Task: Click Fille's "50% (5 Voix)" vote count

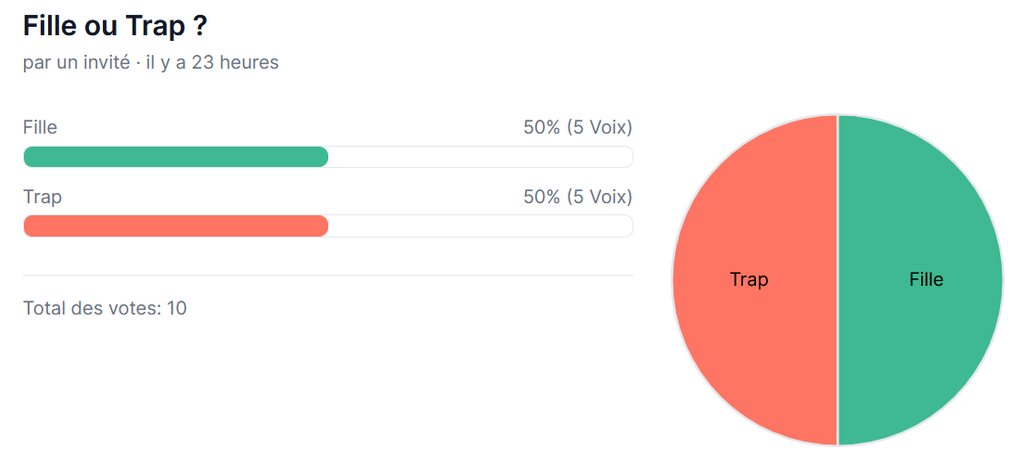Action: pos(577,127)
